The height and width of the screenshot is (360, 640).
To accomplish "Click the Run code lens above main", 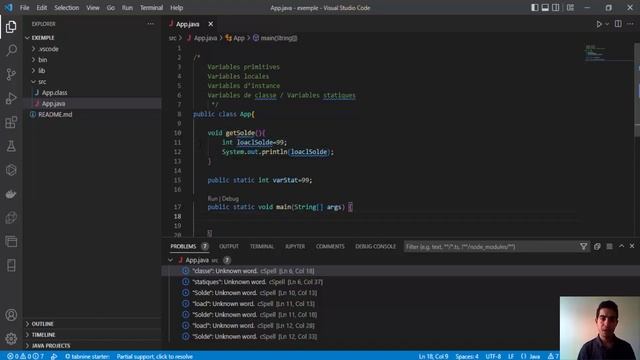I will 212,198.
